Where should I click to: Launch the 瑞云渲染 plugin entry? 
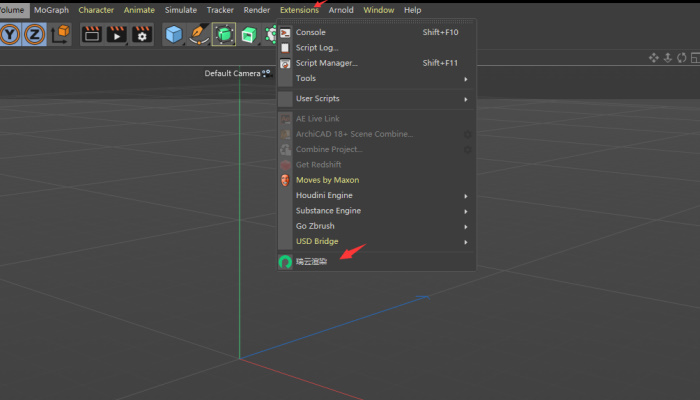[x=311, y=261]
